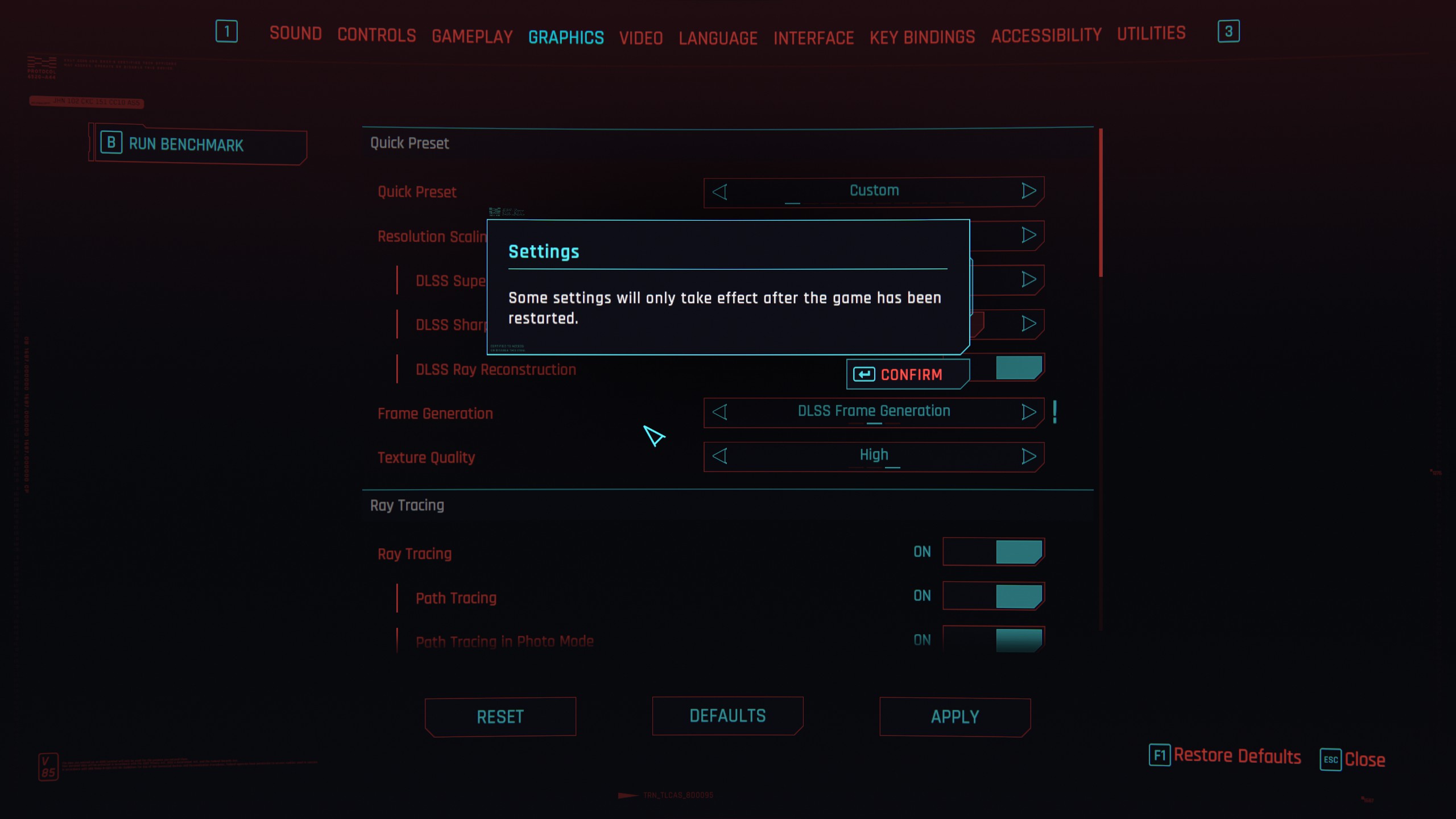
Task: Click the Run Benchmark button icon
Action: pyautogui.click(x=111, y=144)
